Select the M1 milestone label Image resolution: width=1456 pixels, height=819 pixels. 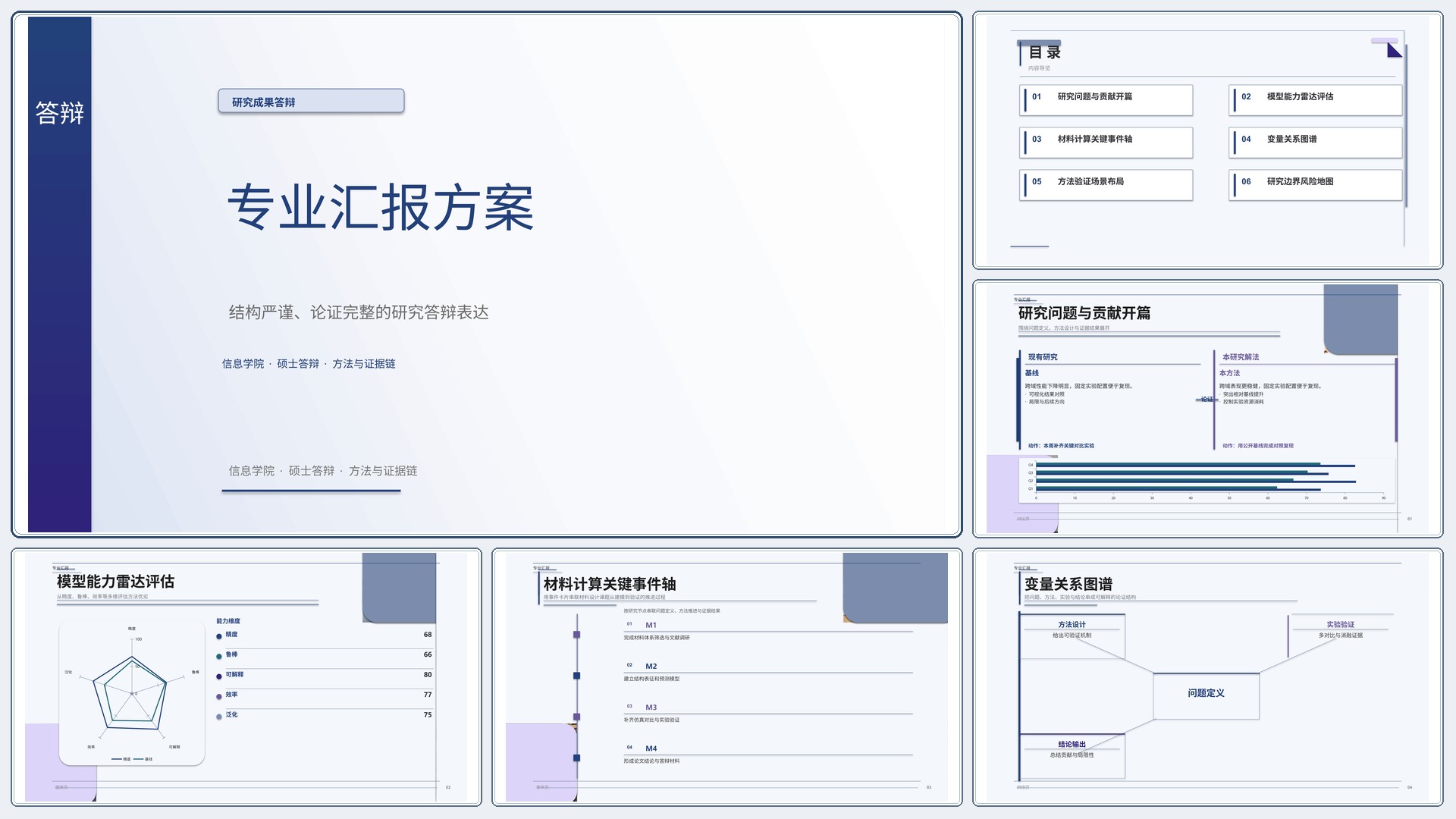click(651, 626)
